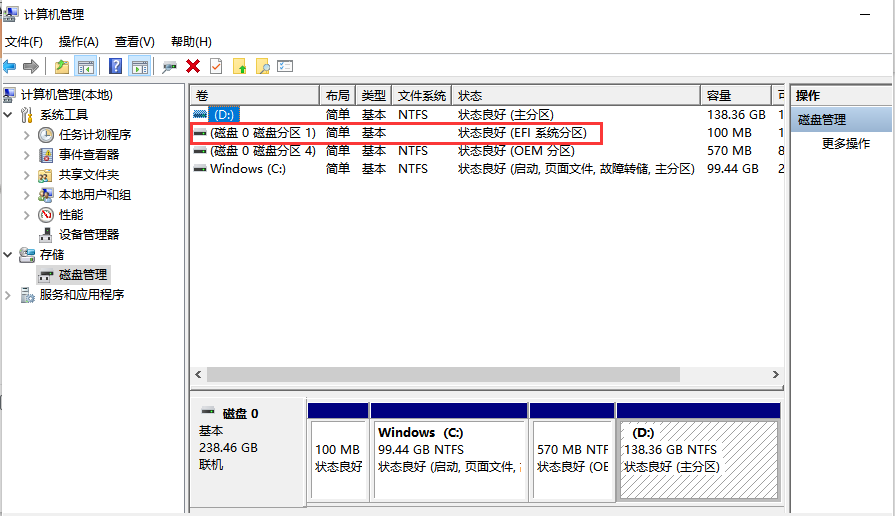Click the yellow sheet green arrow icon

click(x=239, y=66)
